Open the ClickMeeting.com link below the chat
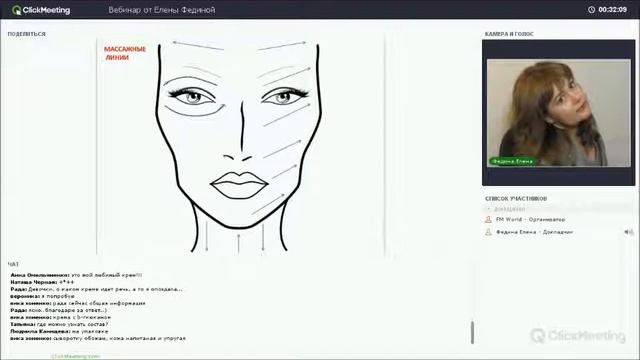The image size is (640, 360). [76, 356]
